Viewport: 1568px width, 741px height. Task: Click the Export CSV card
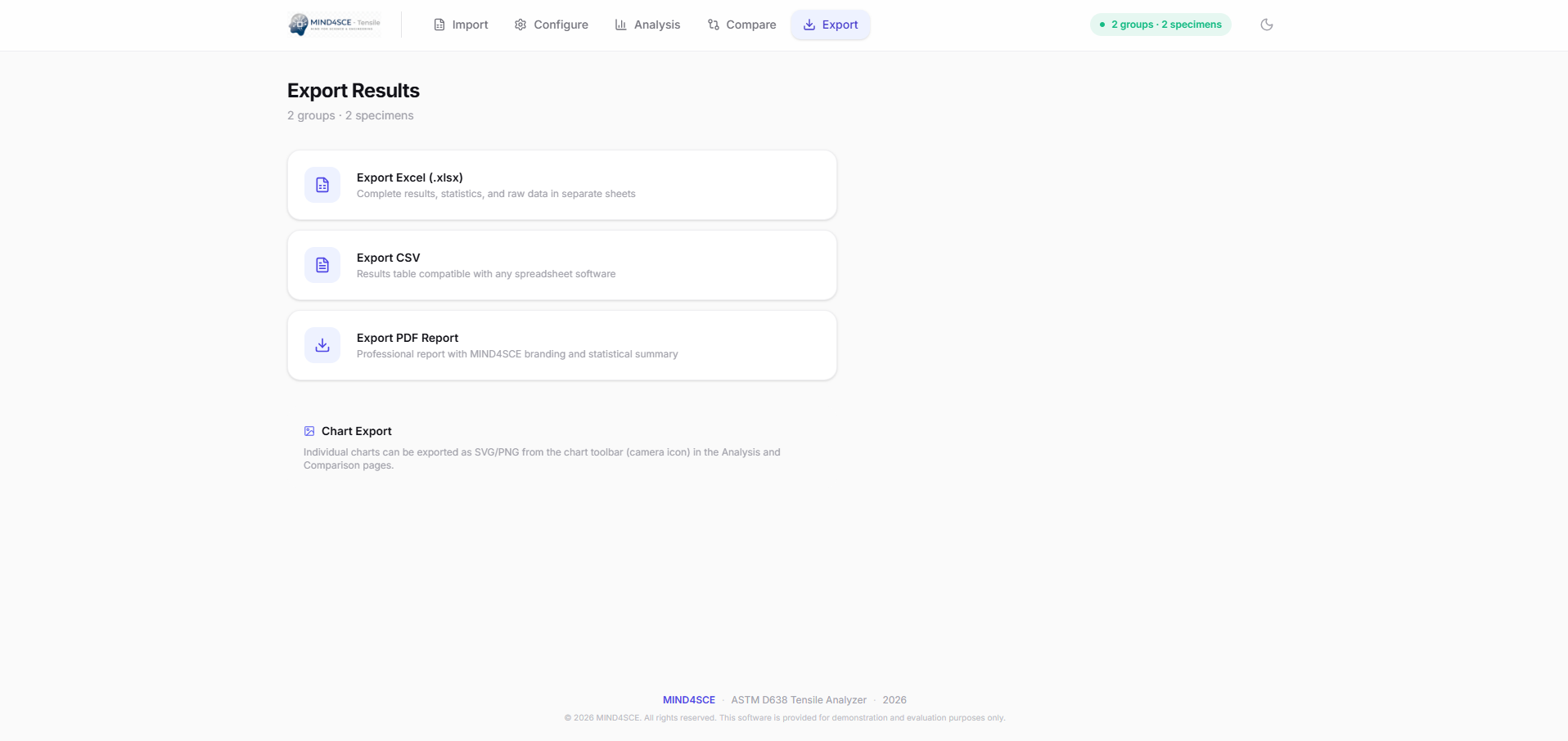561,264
